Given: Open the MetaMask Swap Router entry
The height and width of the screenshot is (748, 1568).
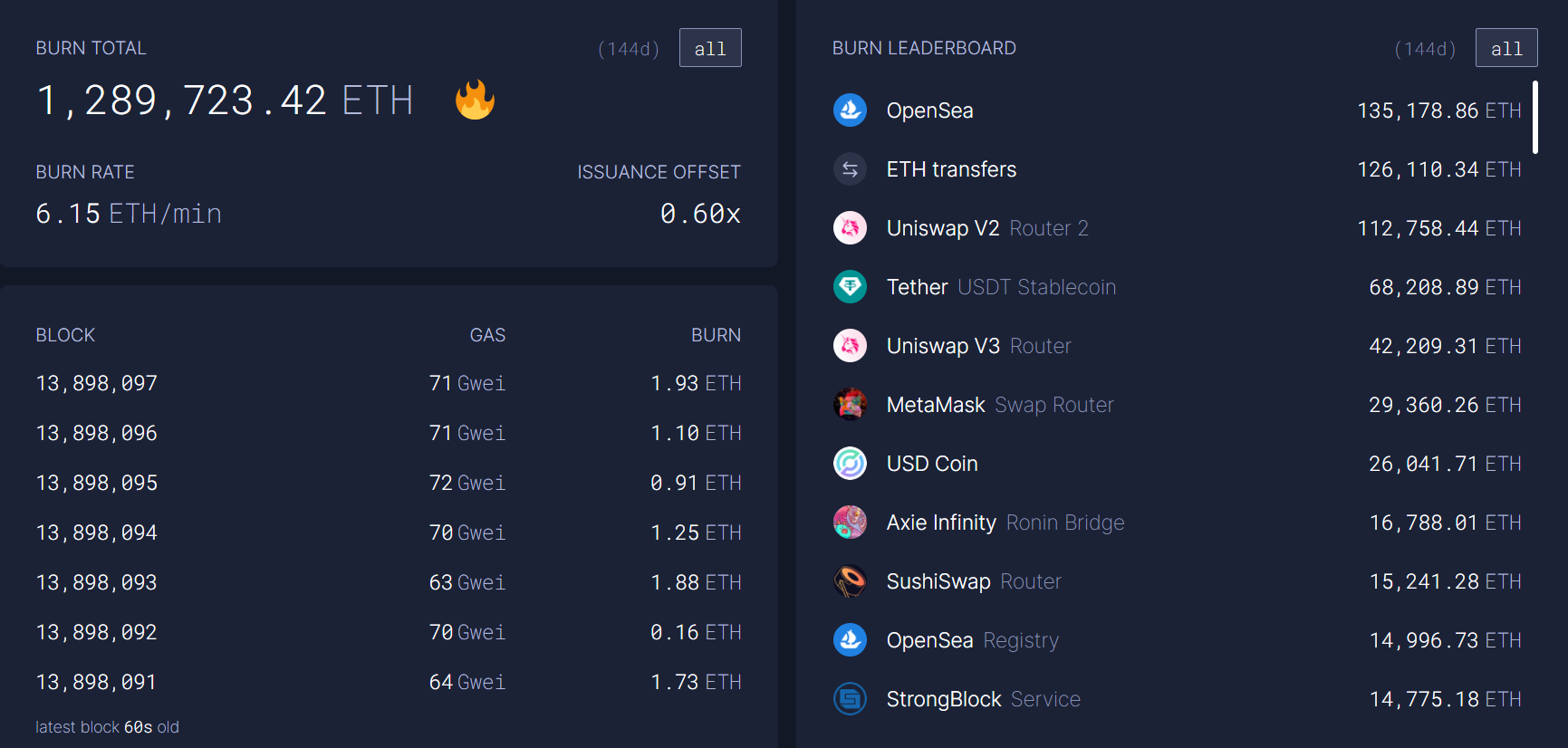Looking at the screenshot, I should point(1001,405).
